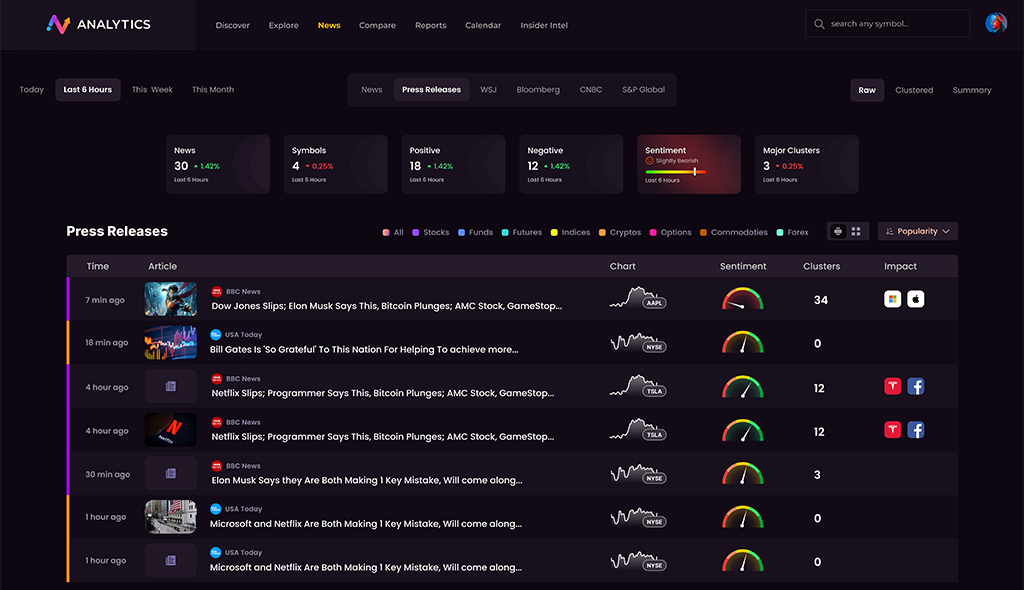The image size is (1024, 590).
Task: Click the Apple impact icon in Dow Jones row
Action: pyautogui.click(x=916, y=299)
